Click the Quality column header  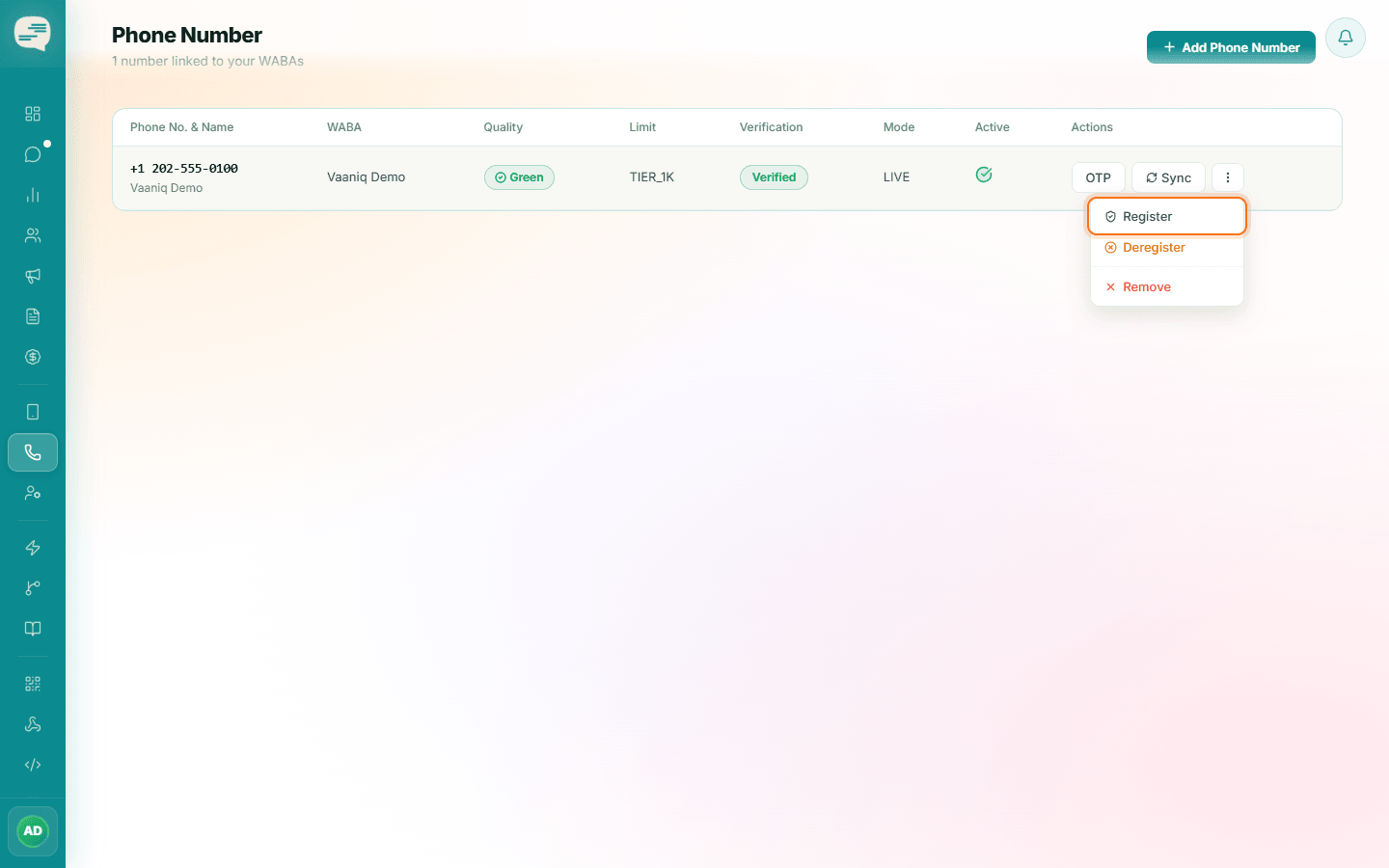[504, 127]
